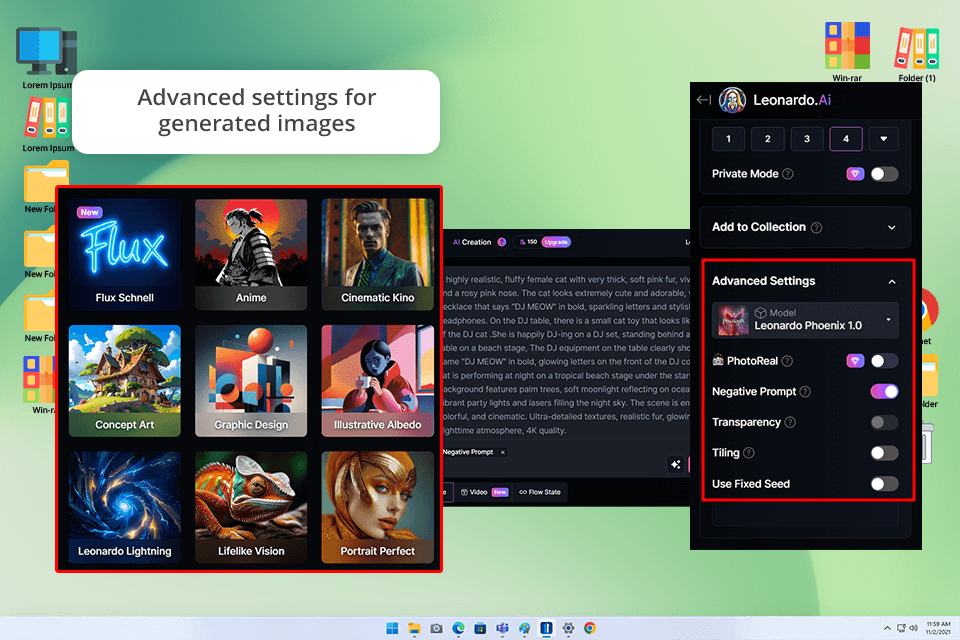Open the Transparency help icon
This screenshot has width=960, height=640.
(790, 422)
